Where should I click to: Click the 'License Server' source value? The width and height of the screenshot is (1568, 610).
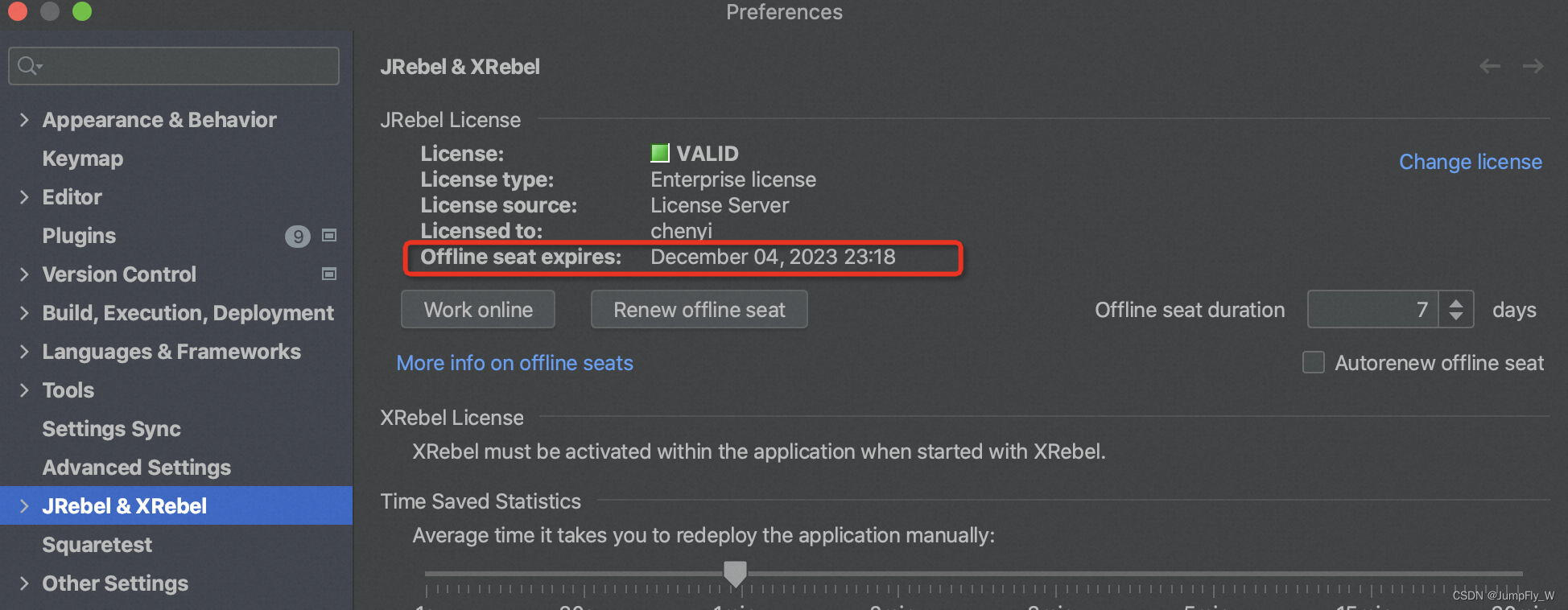click(720, 205)
